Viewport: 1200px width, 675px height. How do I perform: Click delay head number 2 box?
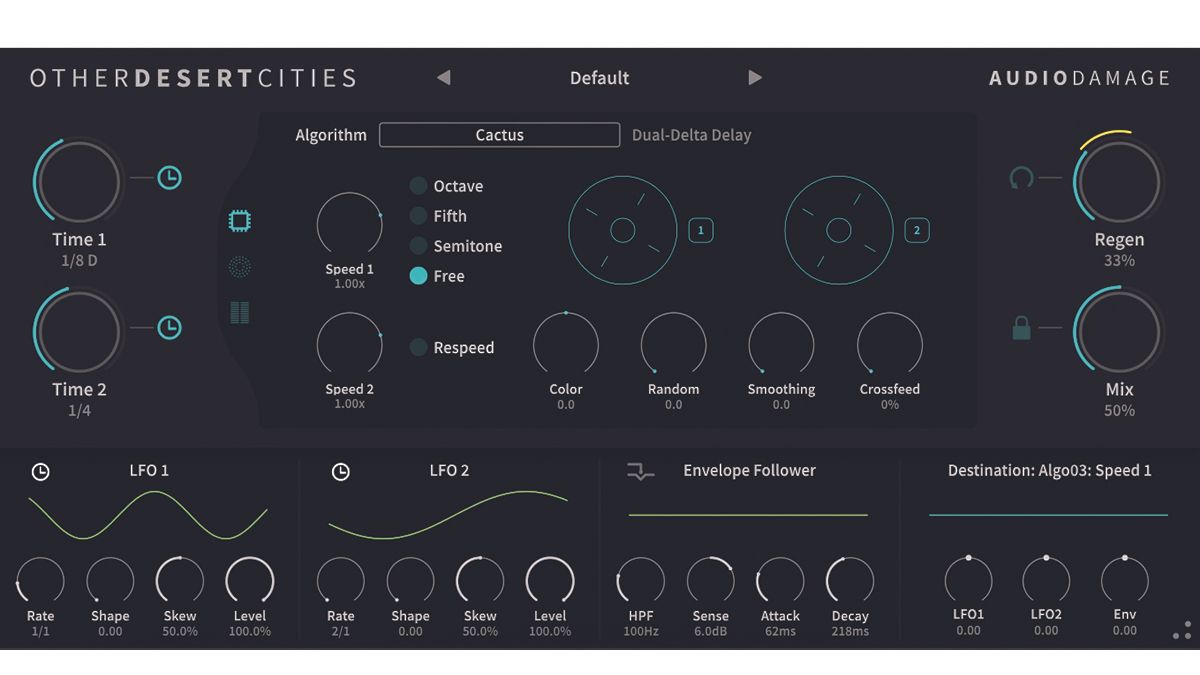[917, 231]
